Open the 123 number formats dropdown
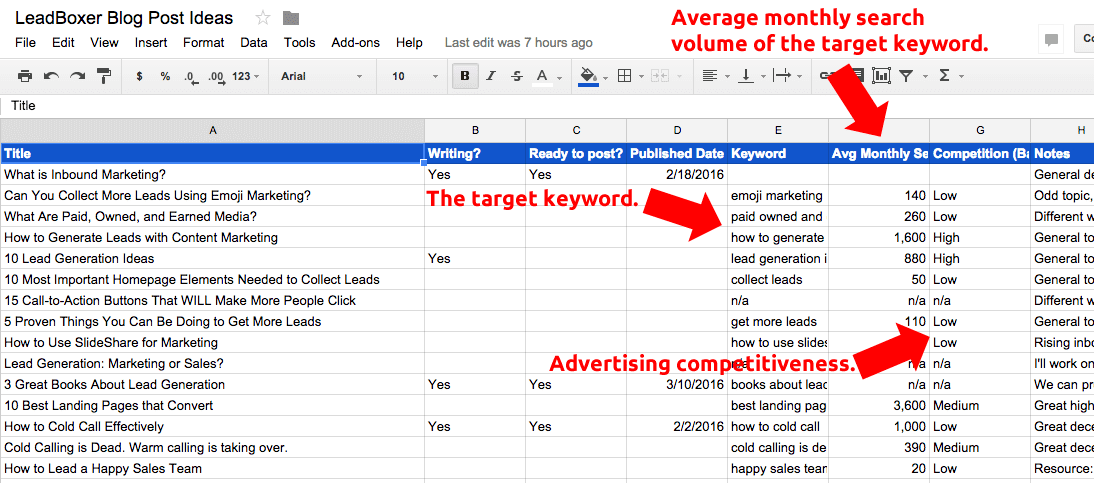This screenshot has height=483, width=1094. 245,76
